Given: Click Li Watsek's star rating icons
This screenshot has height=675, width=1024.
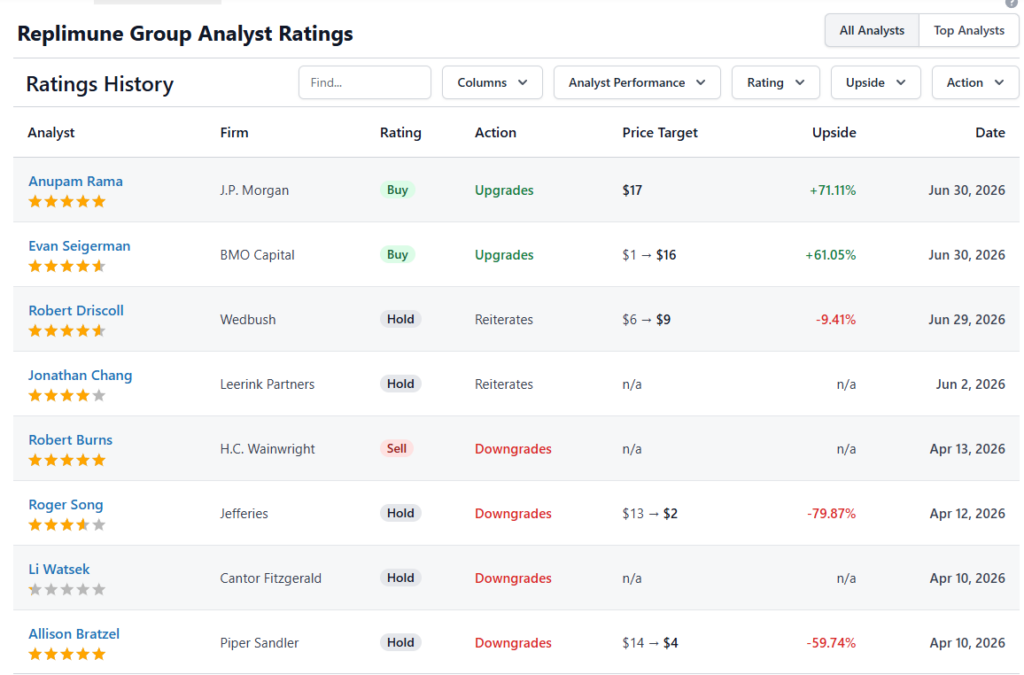Looking at the screenshot, I should 67,589.
